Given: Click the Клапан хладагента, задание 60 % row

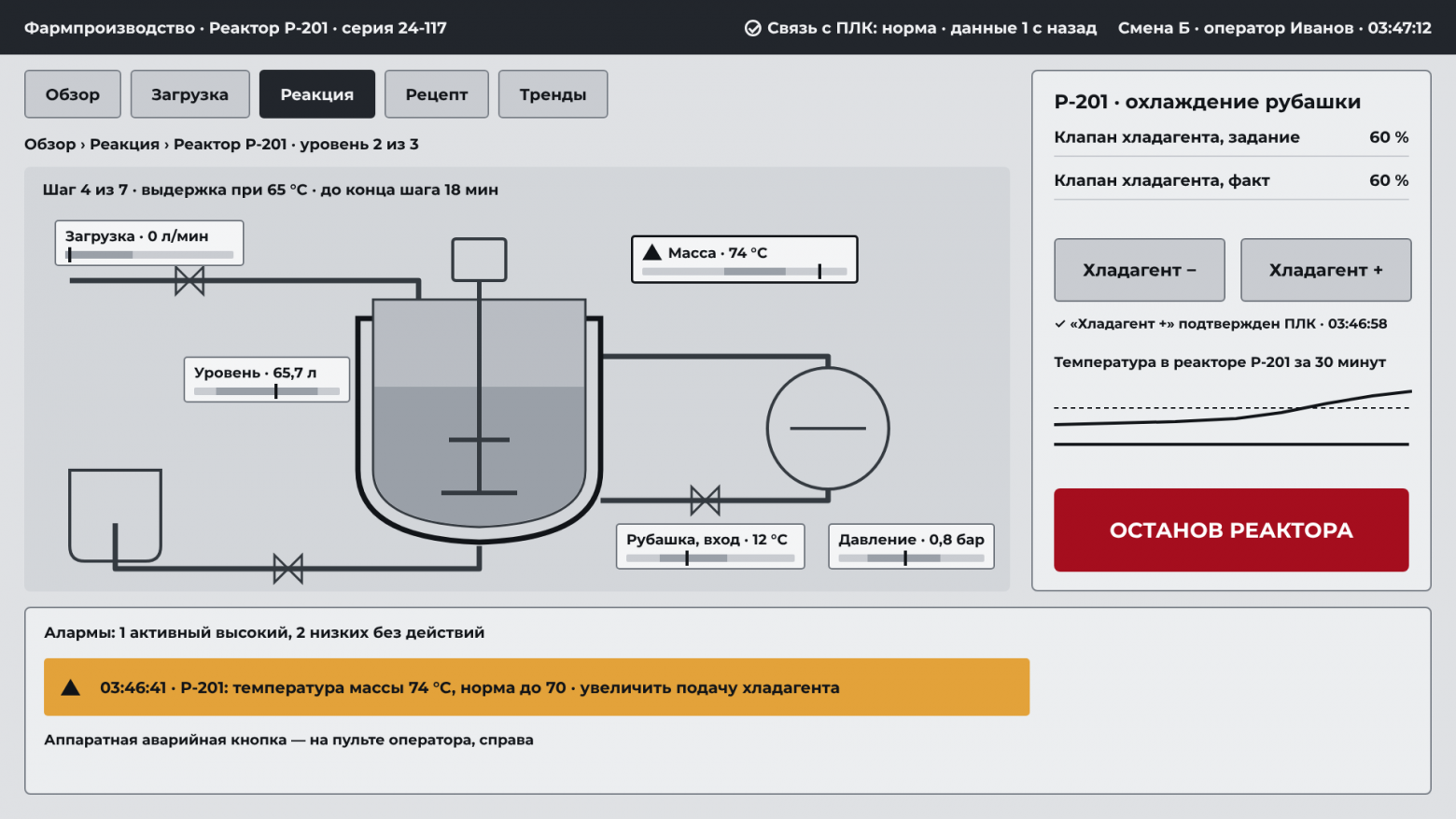Looking at the screenshot, I should [1231, 137].
